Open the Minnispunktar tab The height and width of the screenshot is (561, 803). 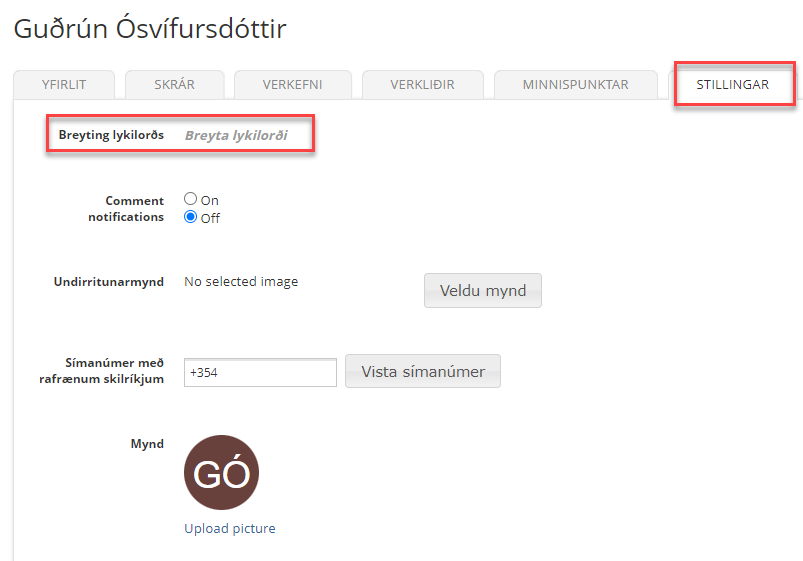[x=575, y=85]
